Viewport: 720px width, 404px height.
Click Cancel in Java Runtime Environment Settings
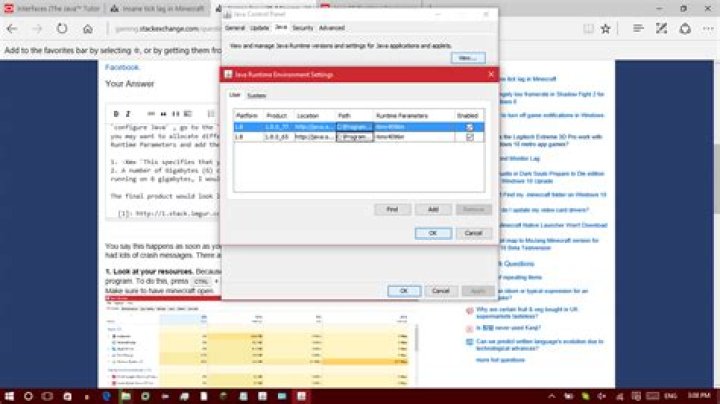(x=473, y=233)
